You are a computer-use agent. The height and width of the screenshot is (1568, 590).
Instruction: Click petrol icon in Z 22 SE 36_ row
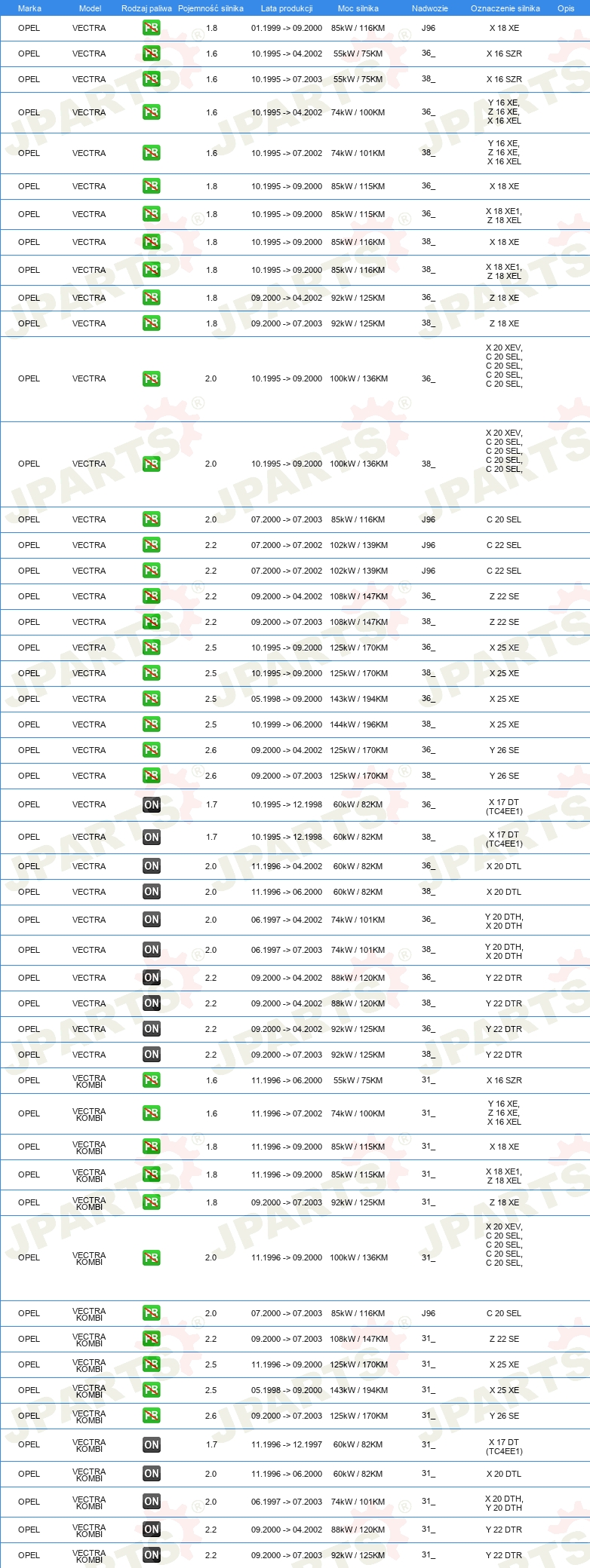[152, 596]
